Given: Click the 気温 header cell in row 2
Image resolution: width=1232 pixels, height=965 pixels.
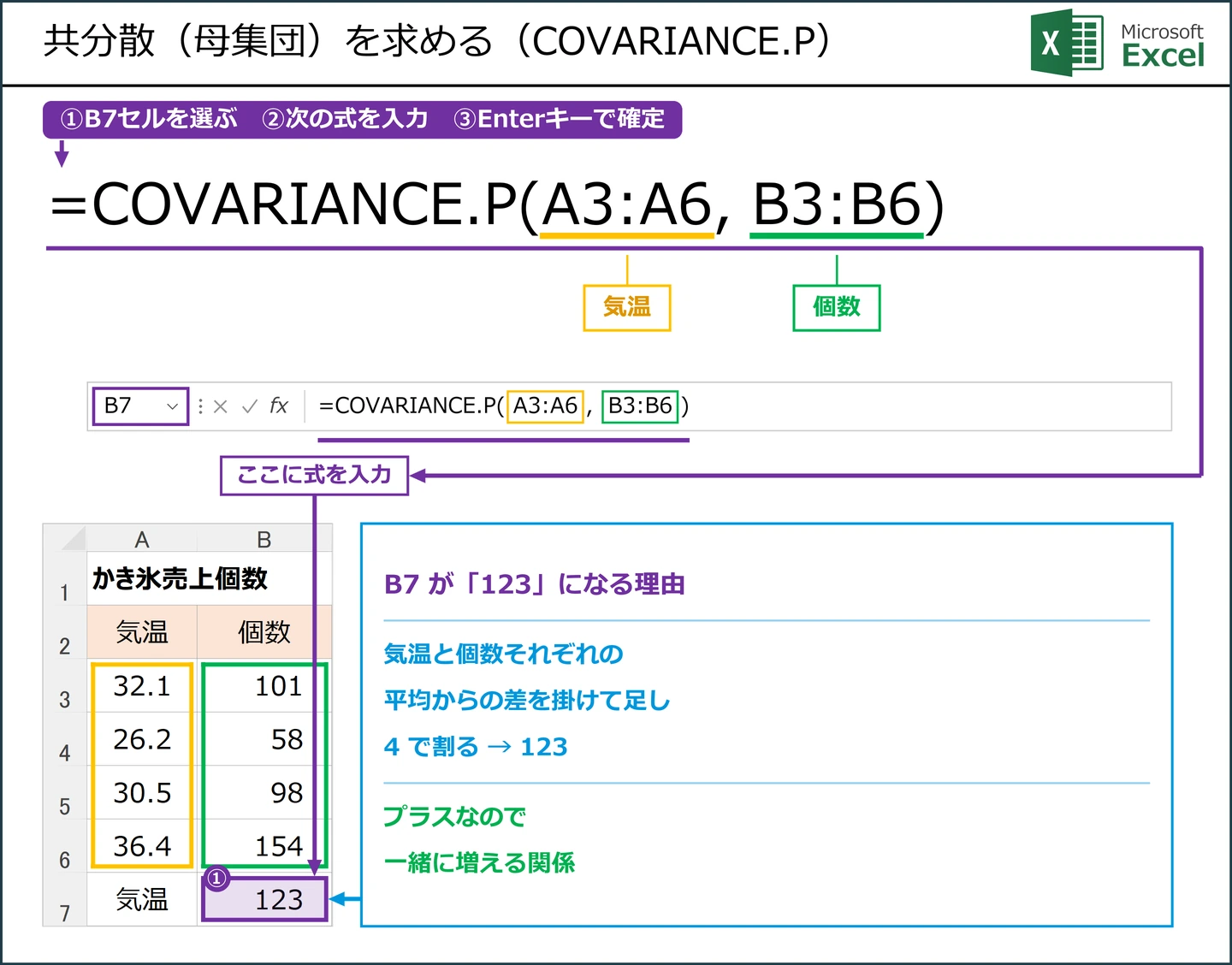Looking at the screenshot, I should 142,633.
